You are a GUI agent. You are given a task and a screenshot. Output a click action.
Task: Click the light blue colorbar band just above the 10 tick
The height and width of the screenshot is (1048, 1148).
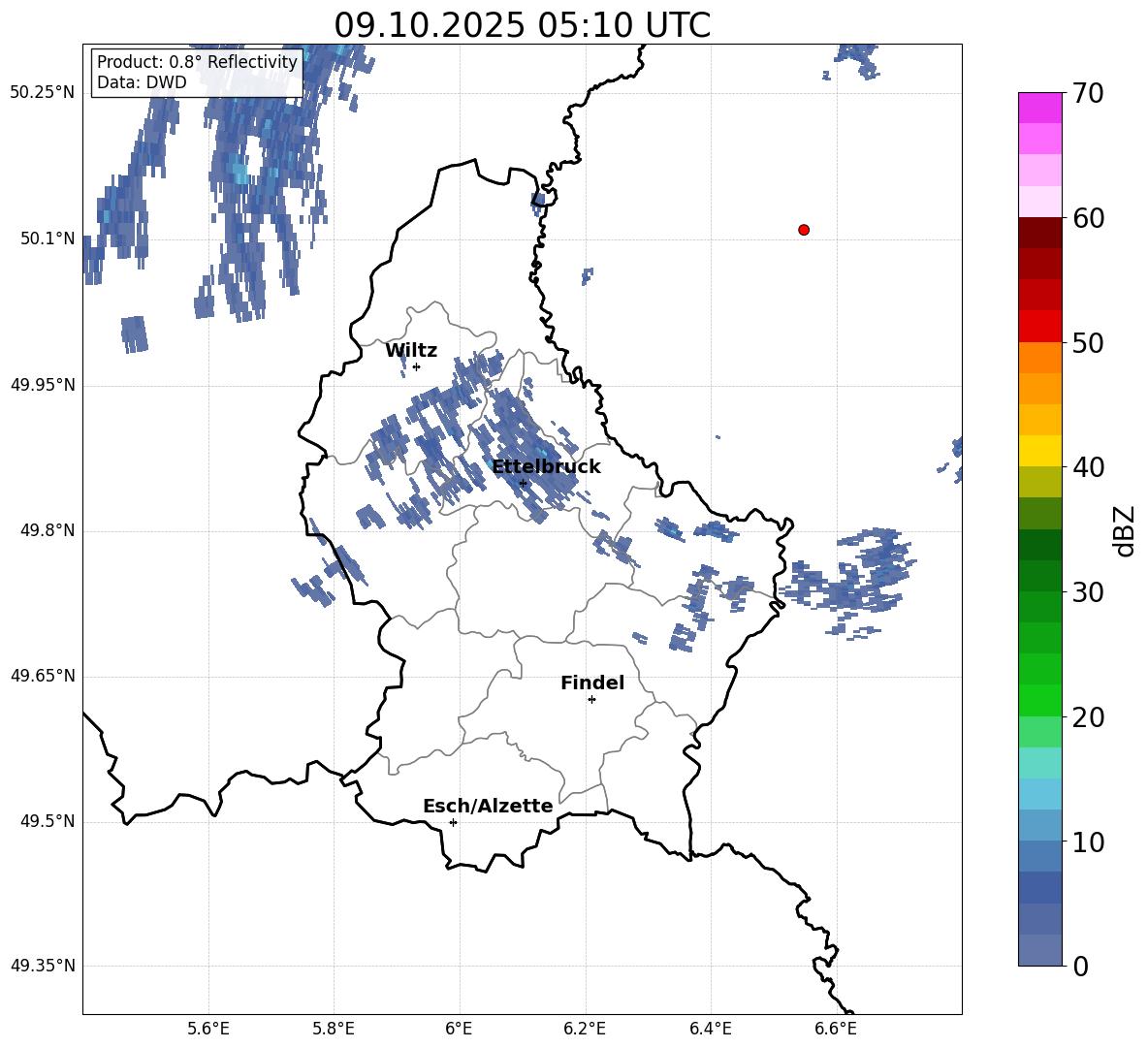[1039, 826]
